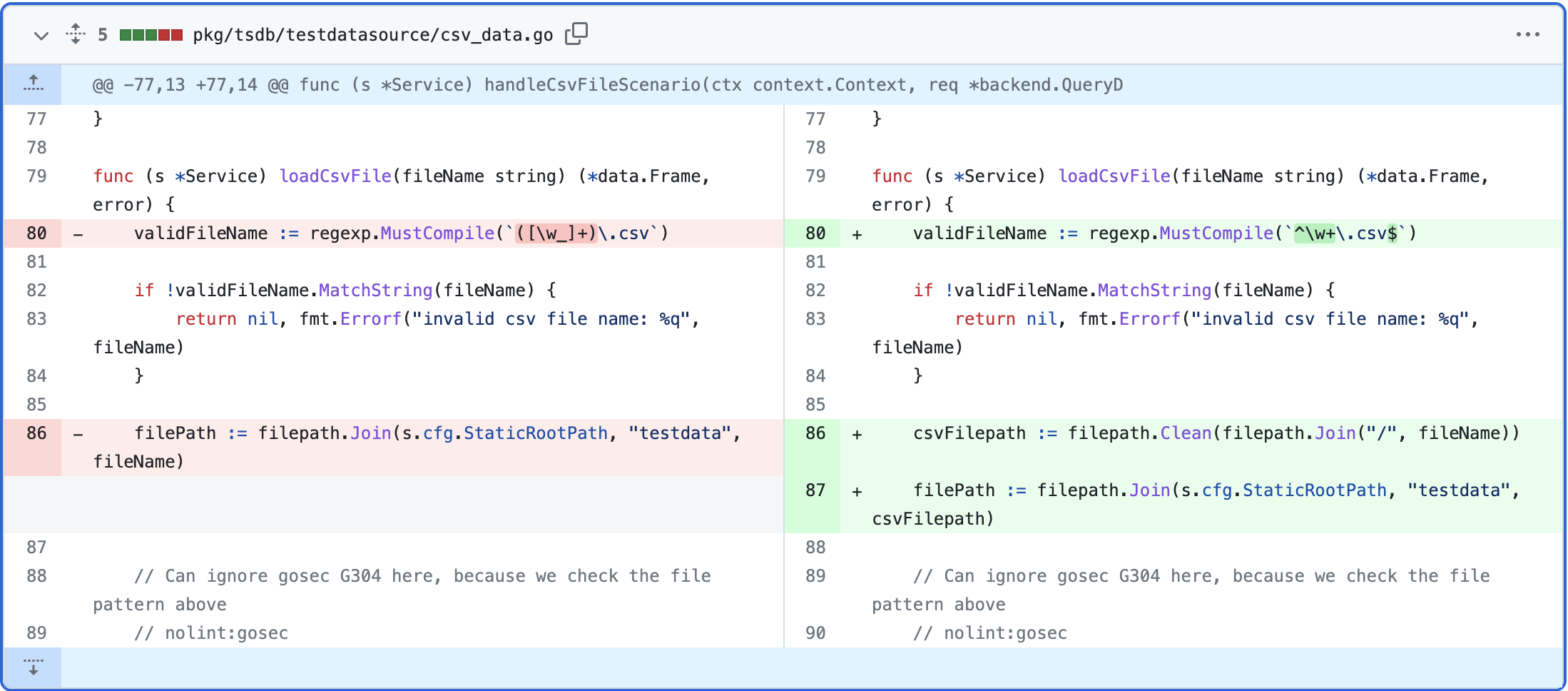Copy the csv_data.go file path
1568x691 pixels.
click(576, 34)
